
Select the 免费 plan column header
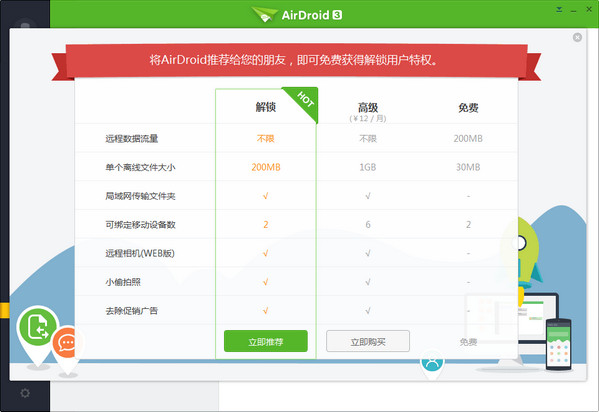pos(468,108)
